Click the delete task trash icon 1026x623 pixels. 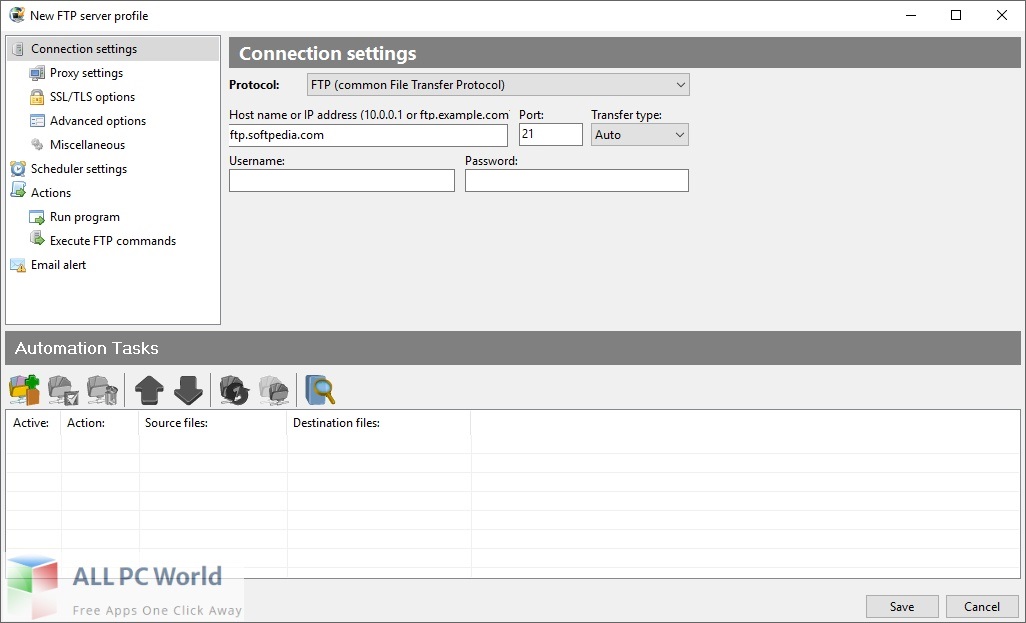click(103, 389)
